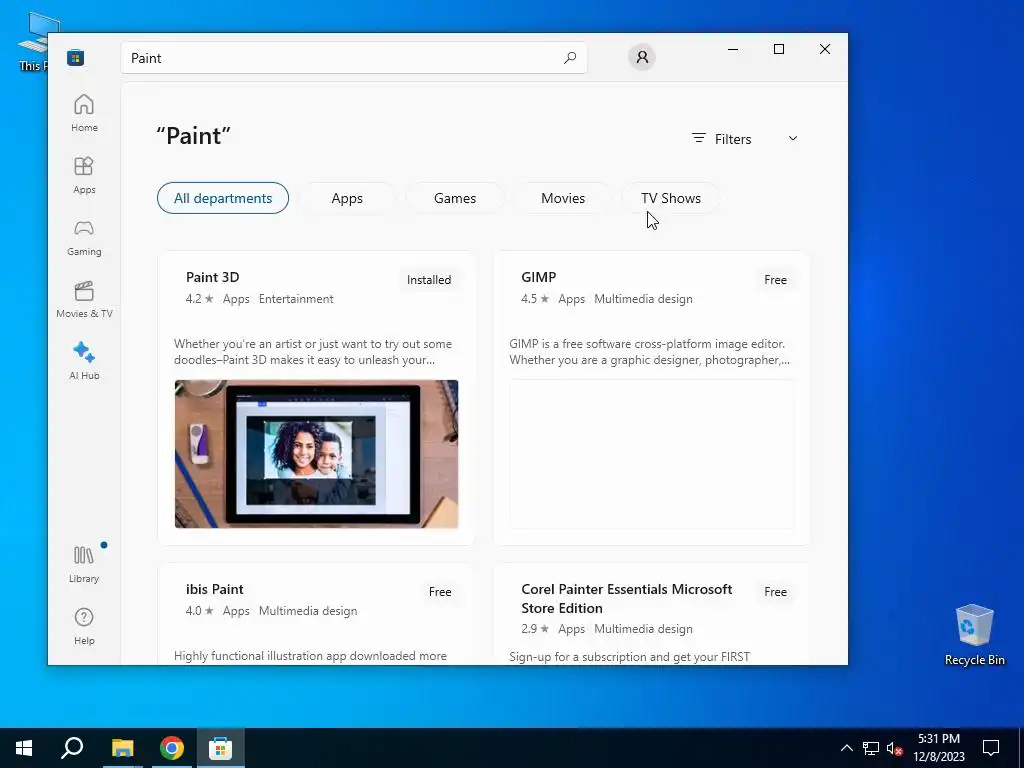Click the network icon in system tray

click(x=871, y=748)
